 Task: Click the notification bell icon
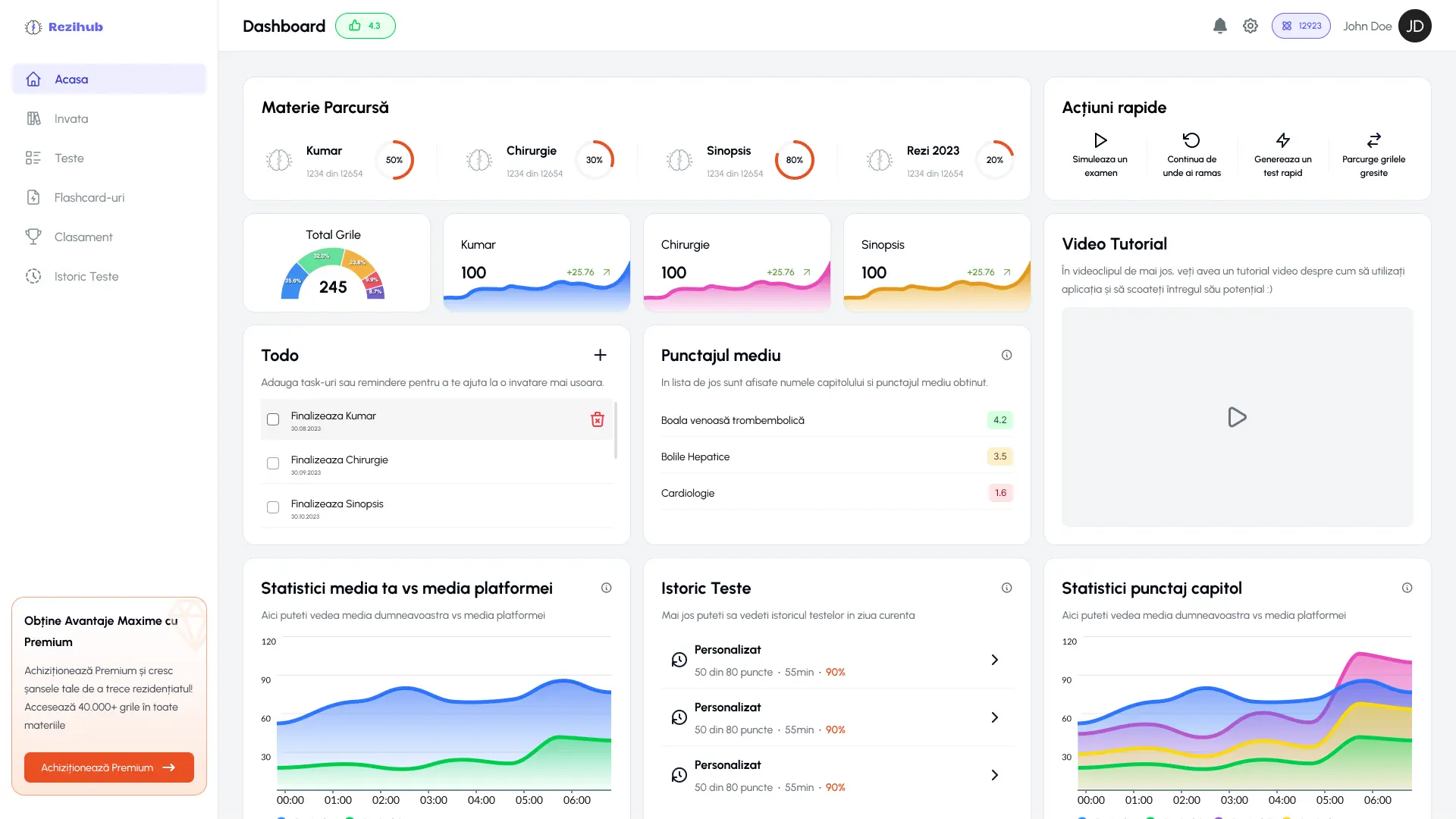1219,26
